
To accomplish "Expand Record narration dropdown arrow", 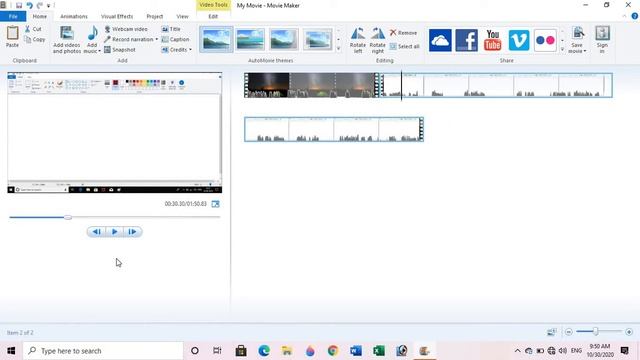I will [156, 40].
